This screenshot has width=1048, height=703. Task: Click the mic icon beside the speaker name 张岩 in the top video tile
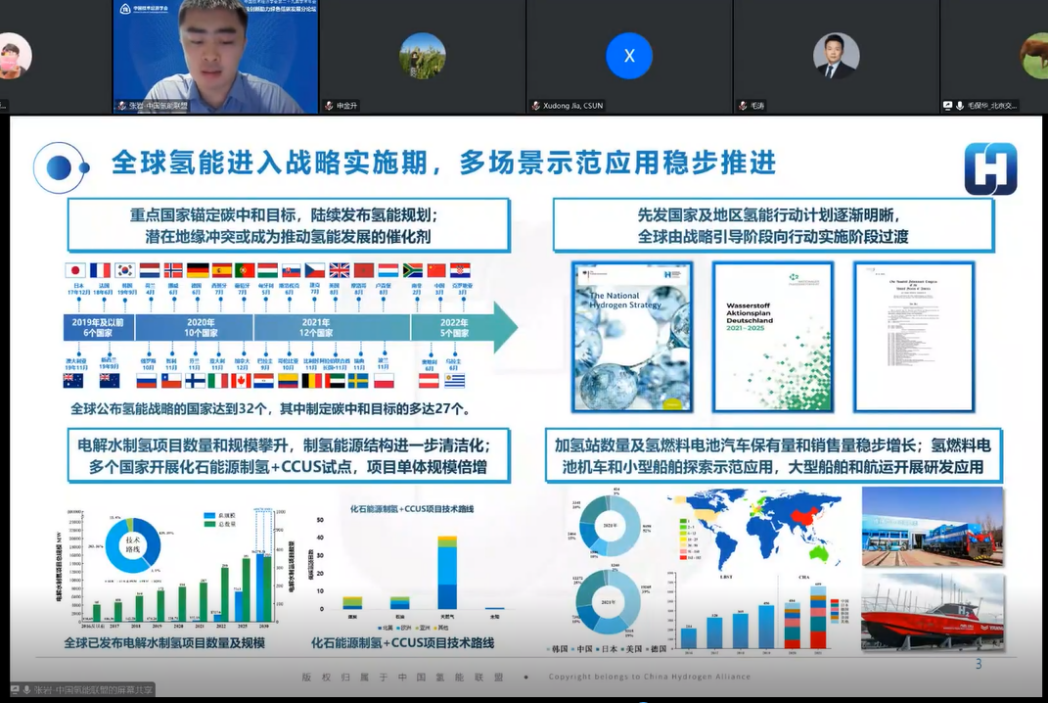[x=121, y=106]
